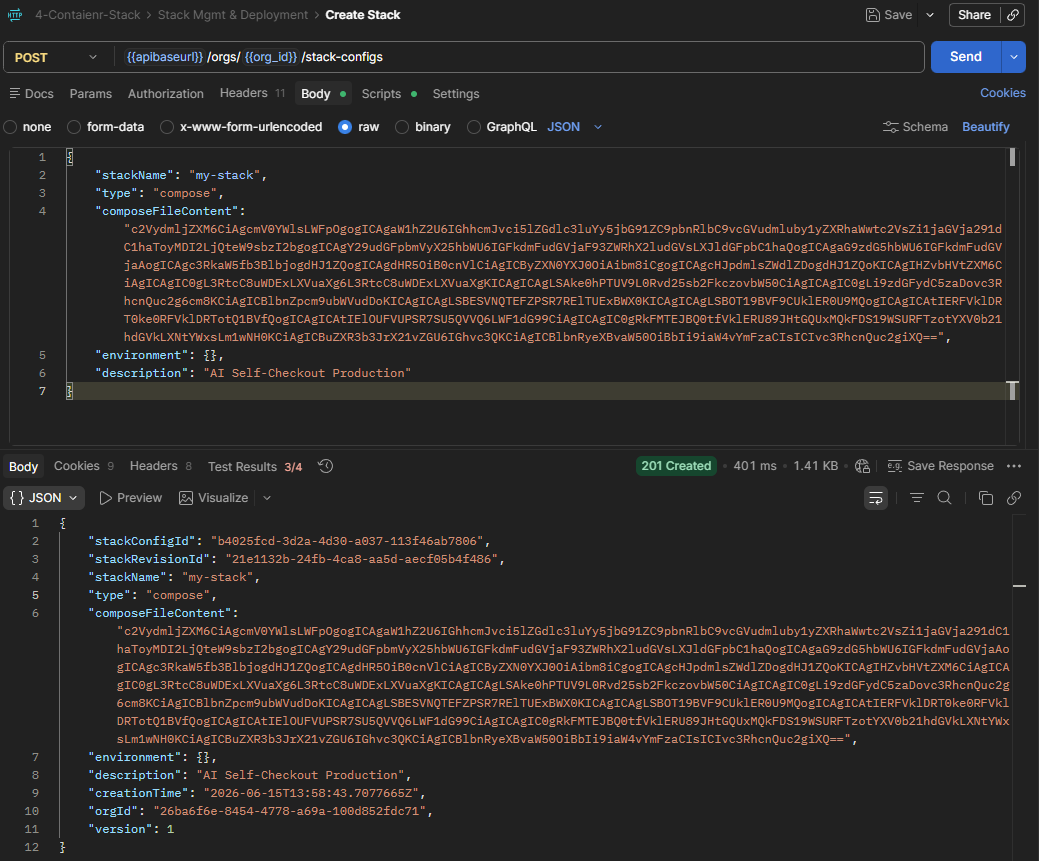Viewport: 1039px width, 861px height.
Task: Open the request Body tab
Action: tap(323, 93)
